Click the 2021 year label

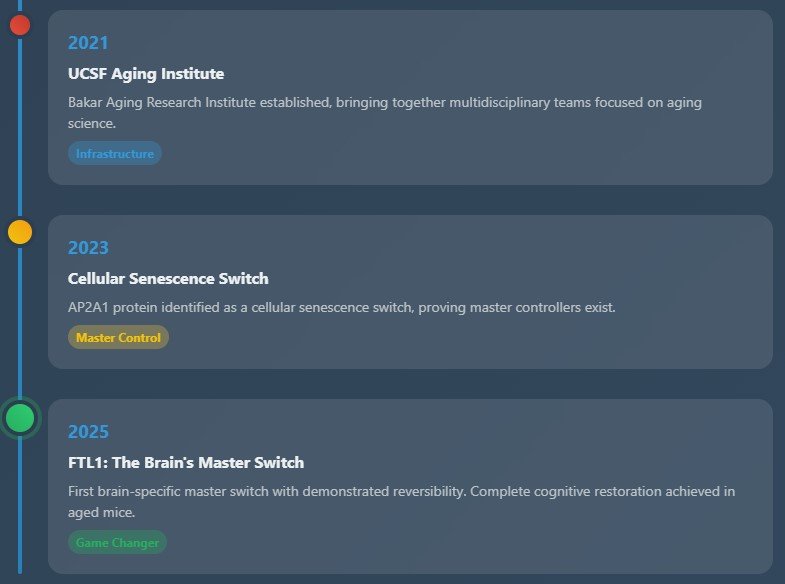[x=88, y=43]
